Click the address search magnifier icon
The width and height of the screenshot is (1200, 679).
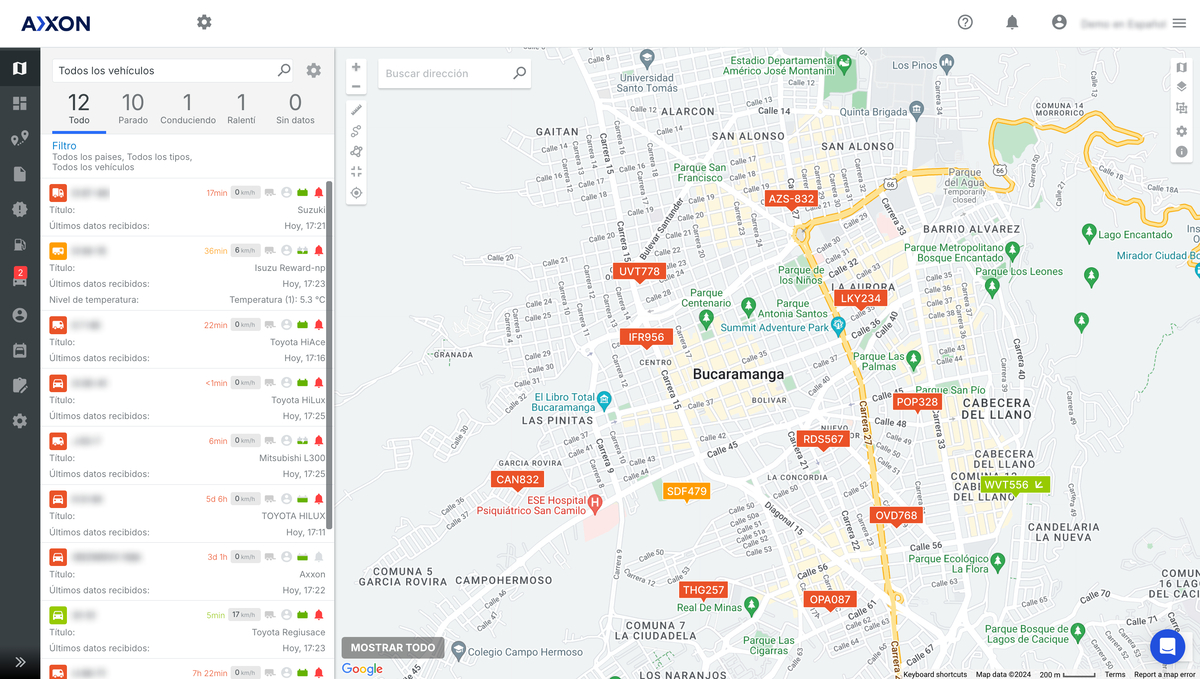[x=519, y=73]
